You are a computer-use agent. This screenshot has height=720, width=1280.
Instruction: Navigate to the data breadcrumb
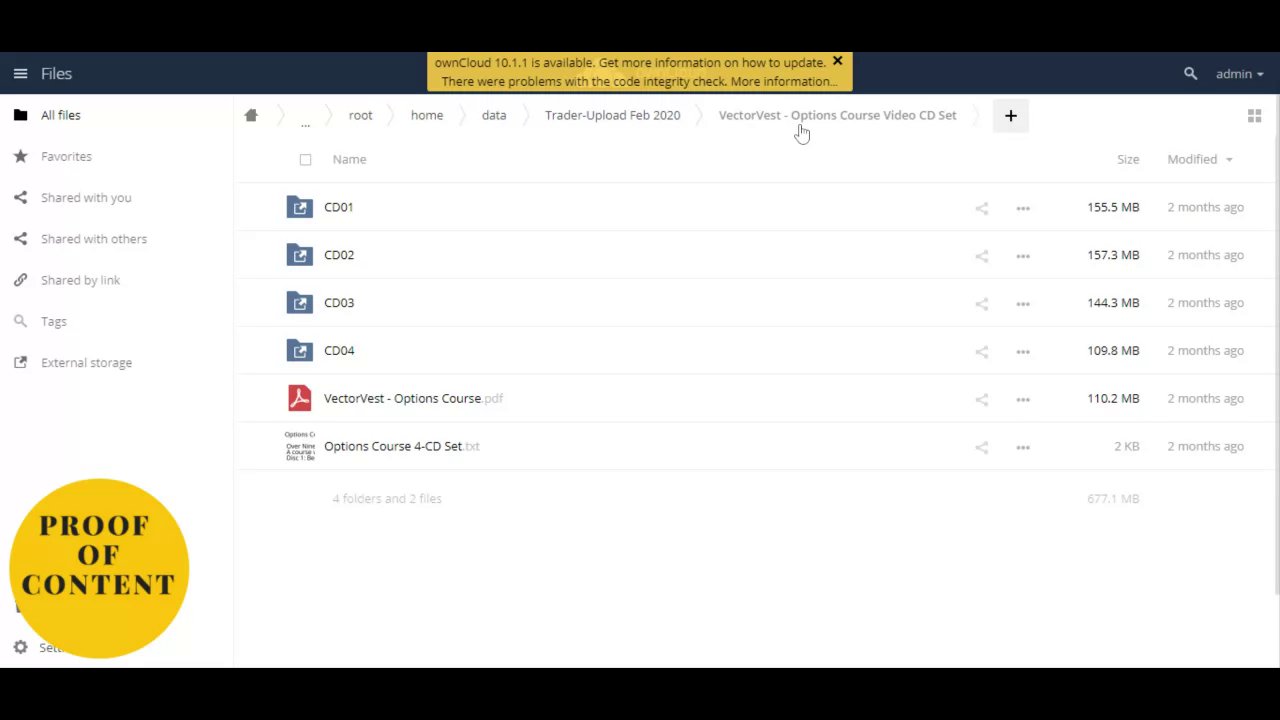click(494, 115)
